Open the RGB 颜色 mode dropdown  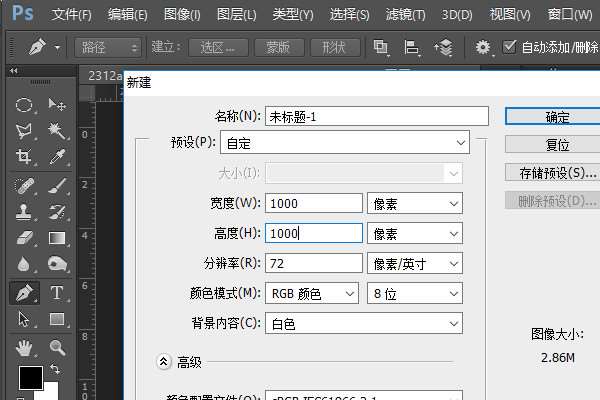coord(312,294)
